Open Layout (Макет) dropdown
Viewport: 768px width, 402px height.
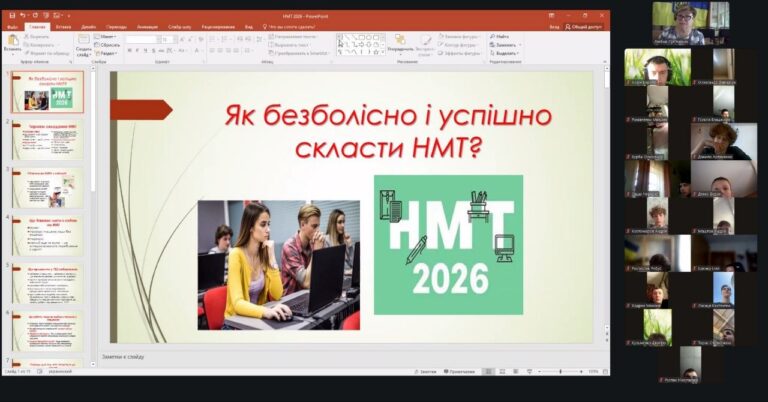[x=105, y=36]
